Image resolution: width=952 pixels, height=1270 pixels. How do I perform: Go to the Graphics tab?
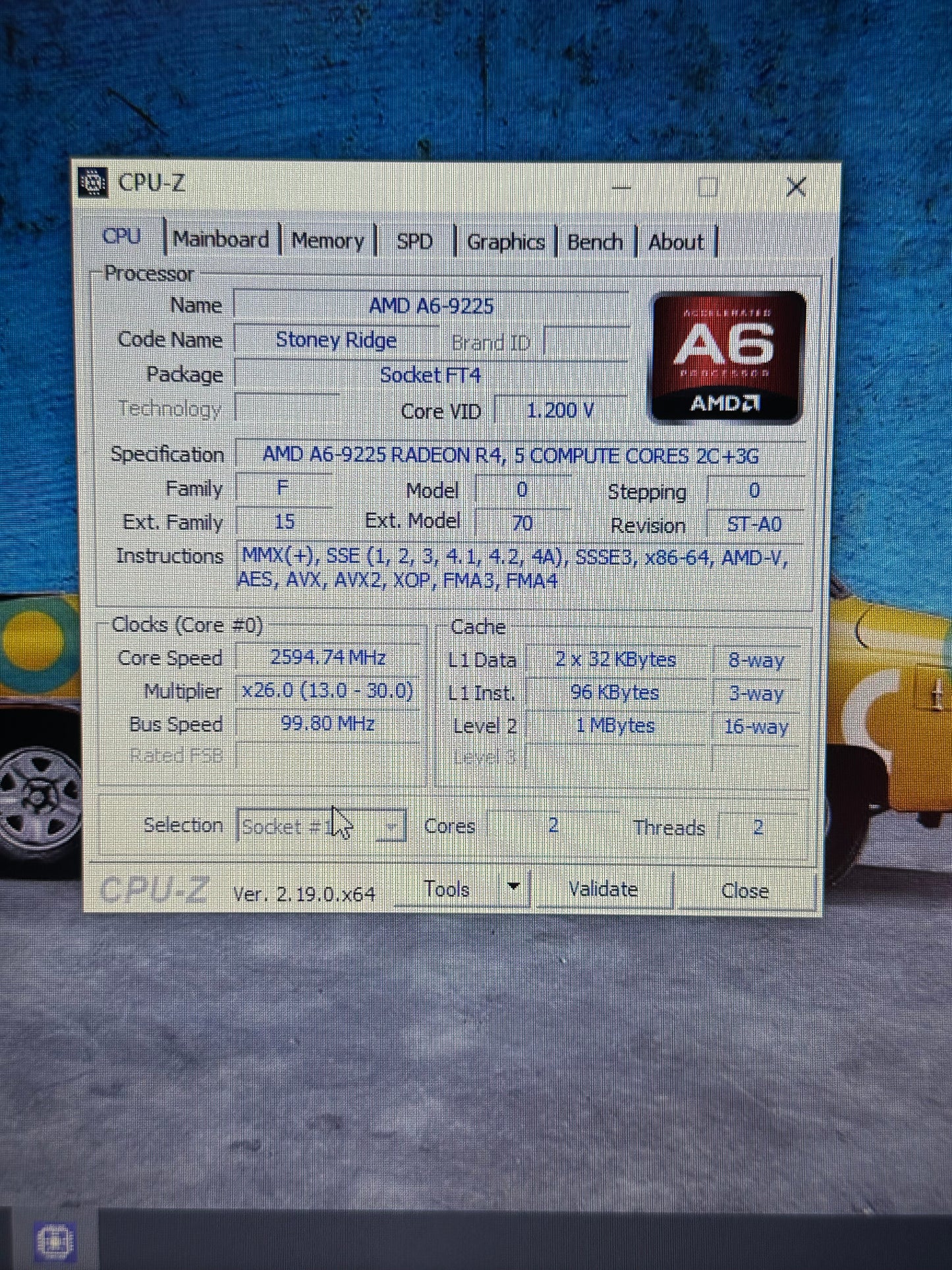[x=505, y=243]
